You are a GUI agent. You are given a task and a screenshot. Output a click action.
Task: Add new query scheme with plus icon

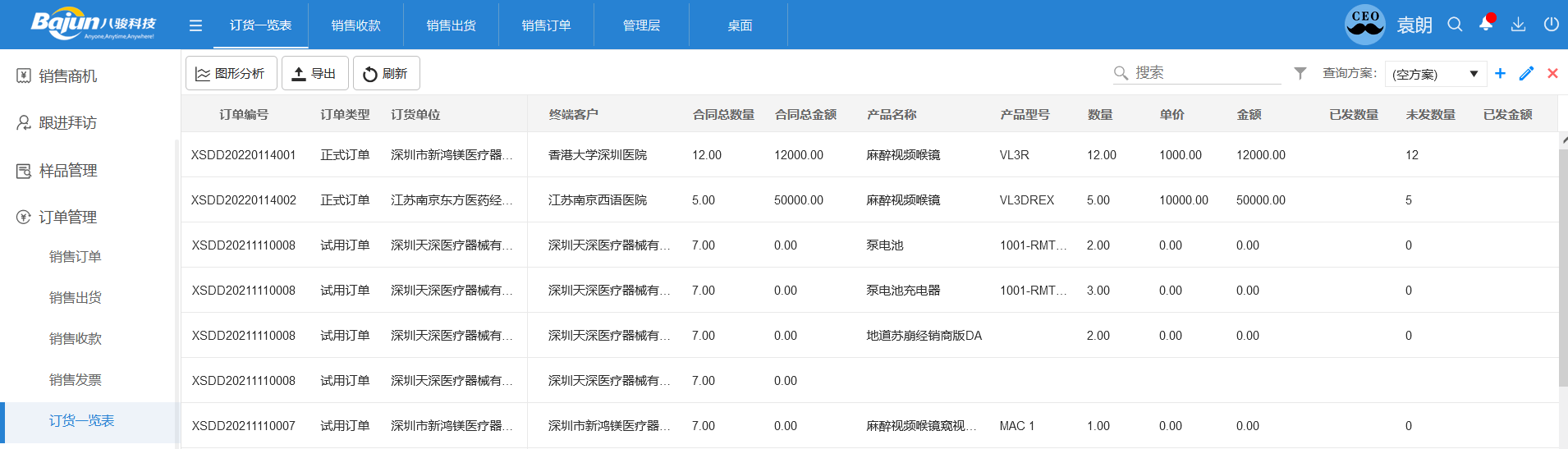1500,73
